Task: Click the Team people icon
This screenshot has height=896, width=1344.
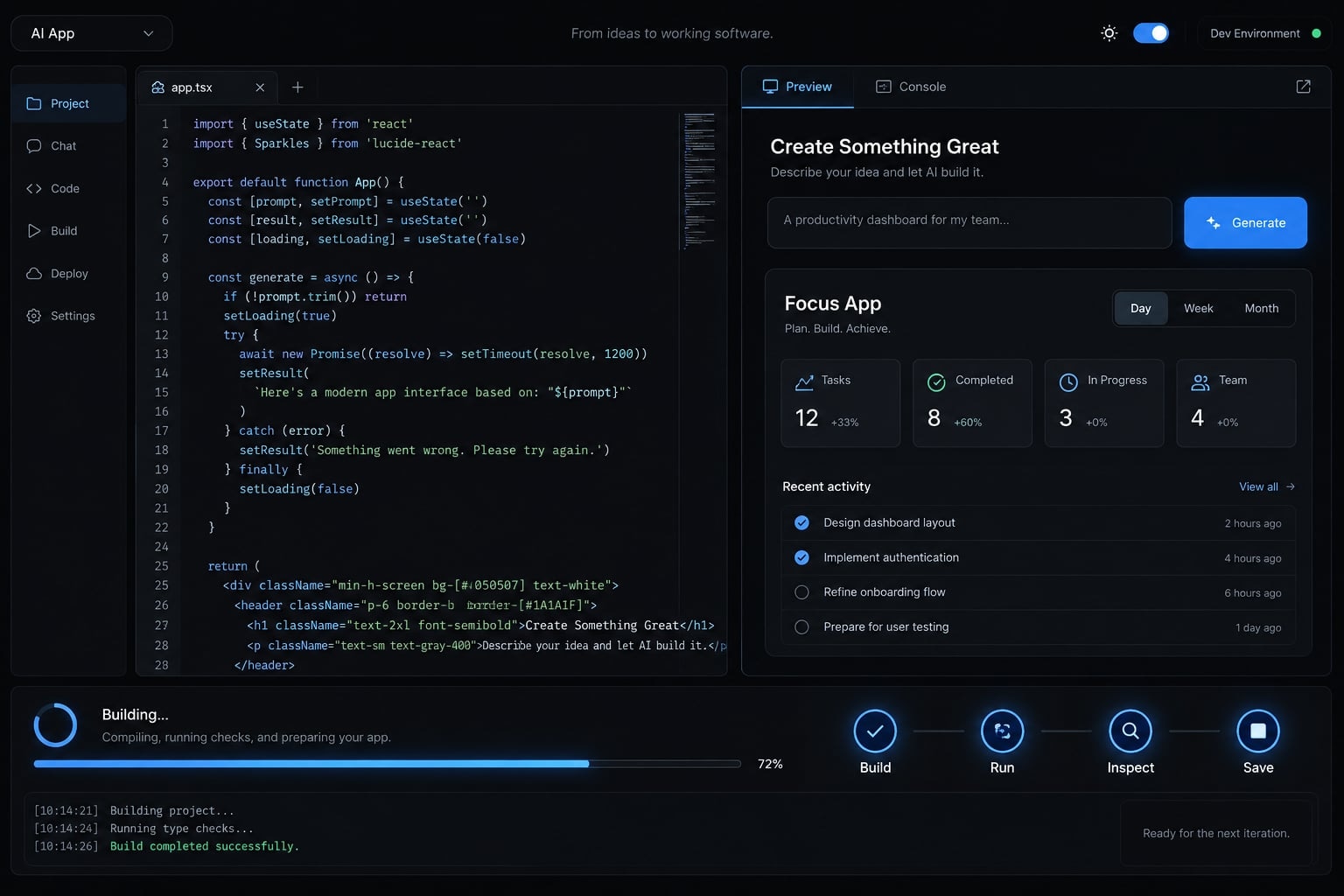Action: click(x=1200, y=382)
